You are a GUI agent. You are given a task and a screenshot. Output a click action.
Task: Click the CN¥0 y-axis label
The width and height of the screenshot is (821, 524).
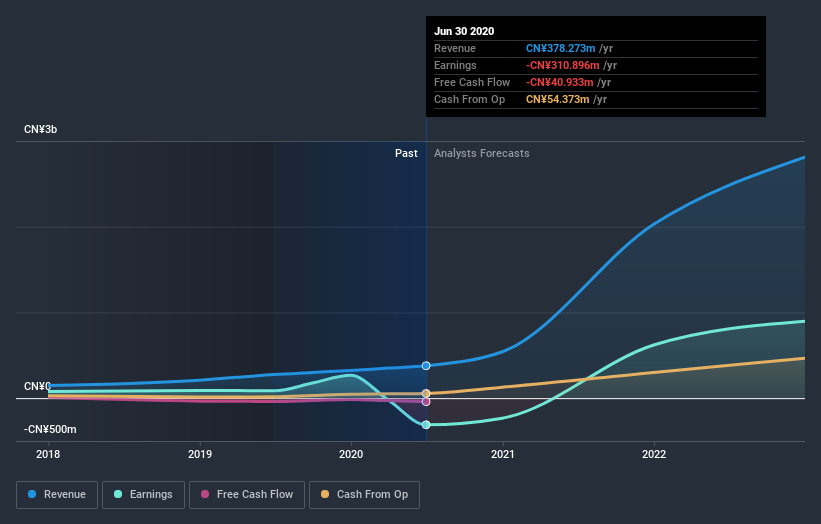[37, 386]
